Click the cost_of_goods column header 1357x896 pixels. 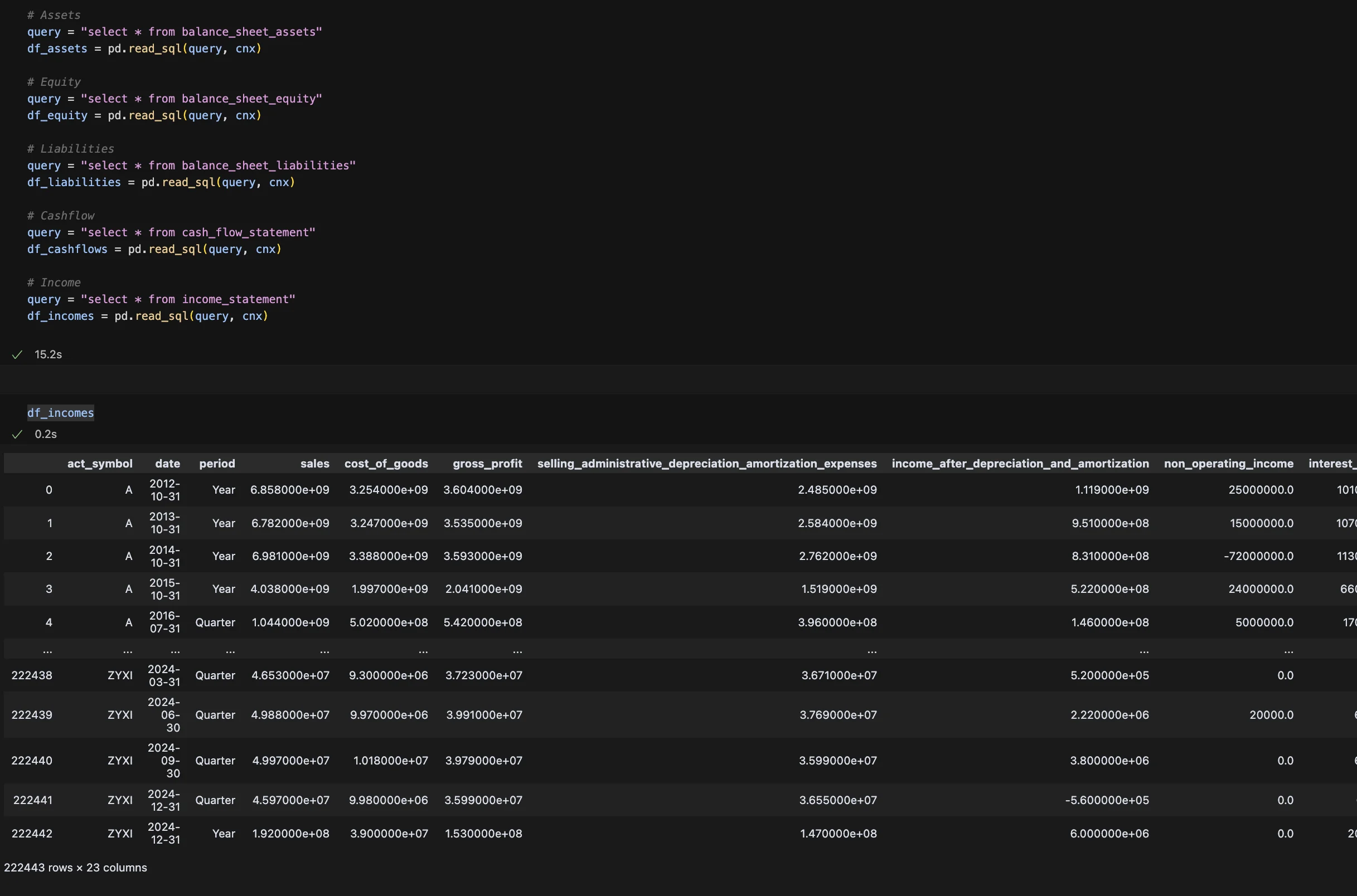tap(386, 464)
